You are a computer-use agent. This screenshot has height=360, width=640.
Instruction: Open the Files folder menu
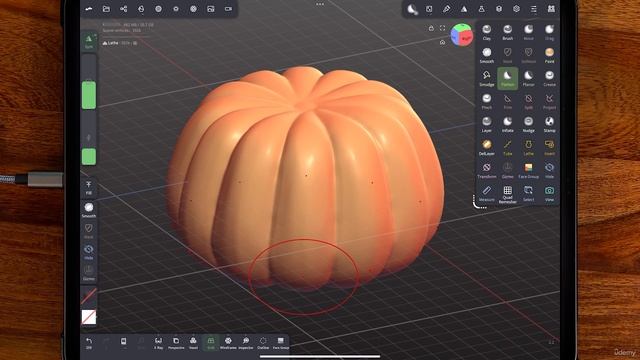point(106,9)
